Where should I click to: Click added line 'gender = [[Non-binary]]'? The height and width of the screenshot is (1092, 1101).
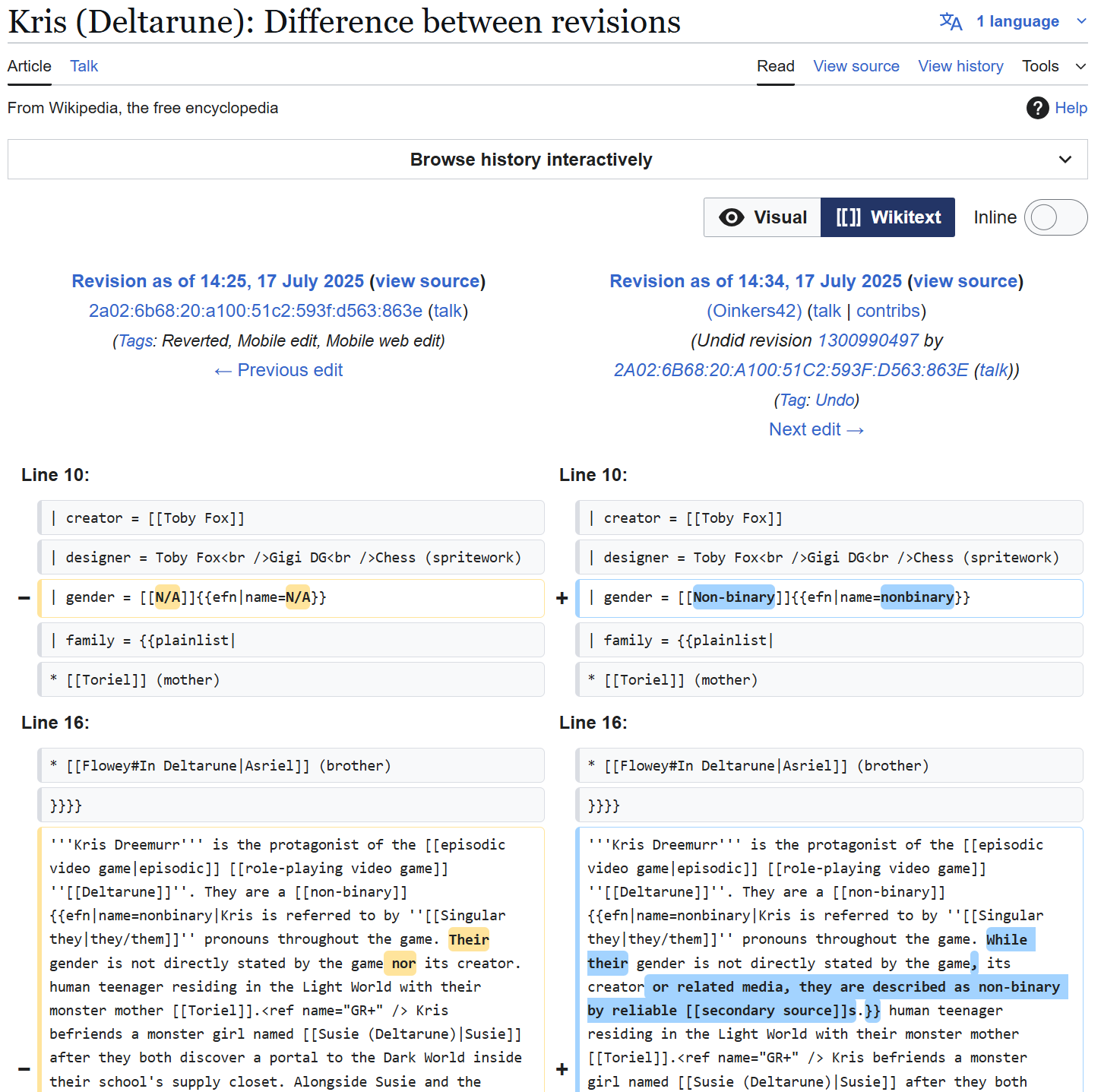click(x=830, y=598)
